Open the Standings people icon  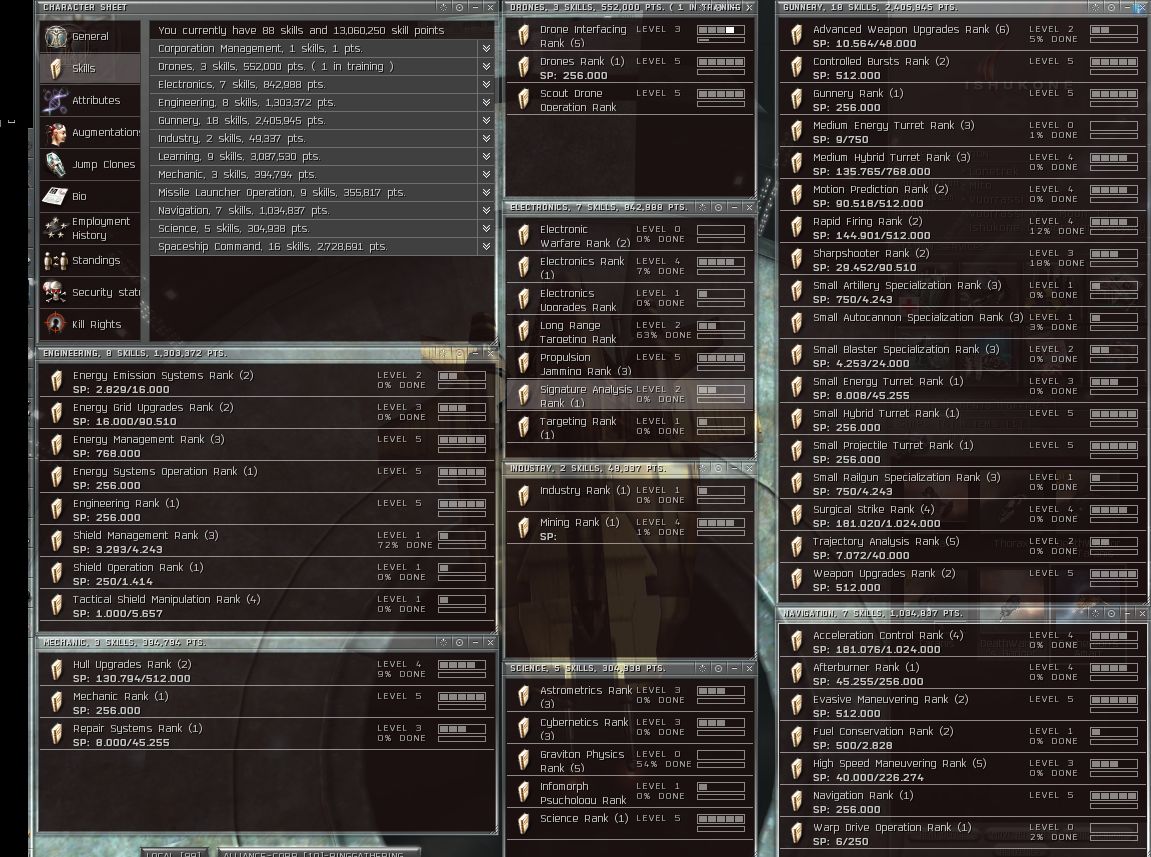point(56,260)
